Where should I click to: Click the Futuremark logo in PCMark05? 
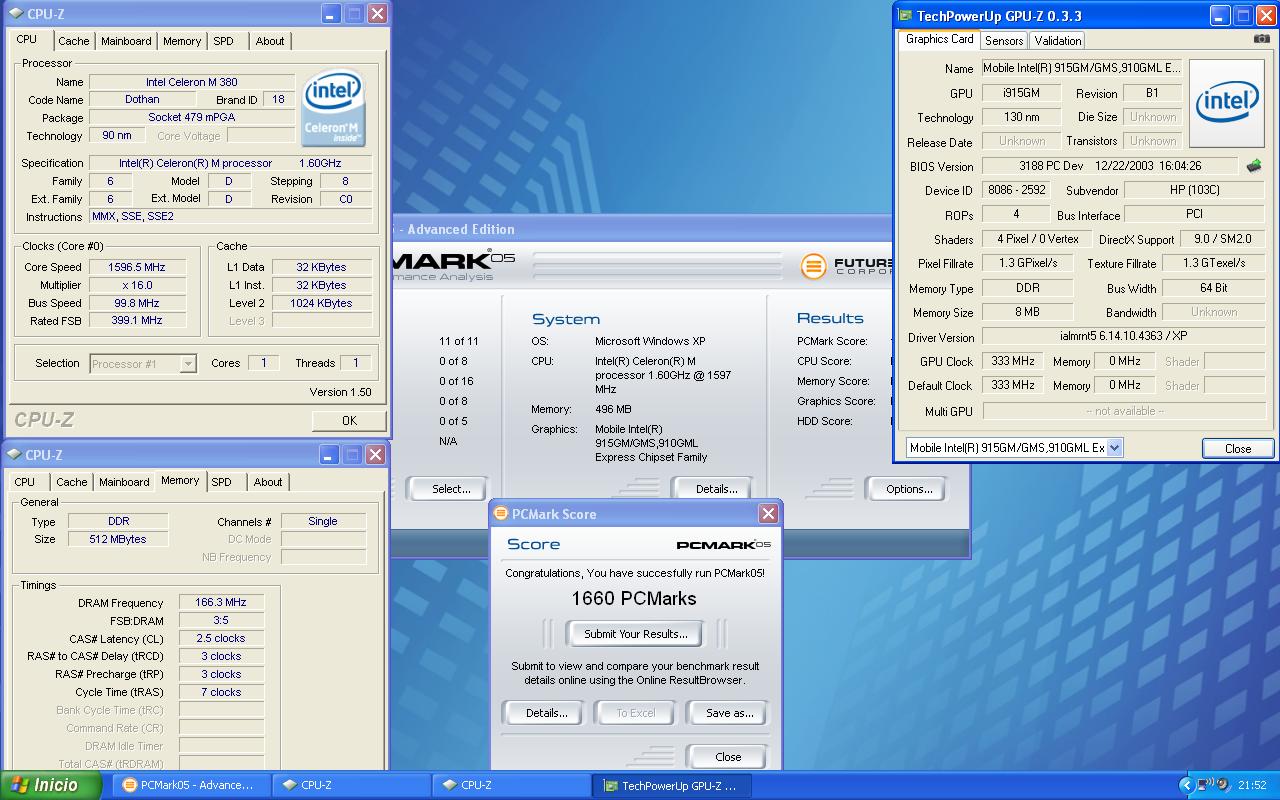click(x=846, y=266)
